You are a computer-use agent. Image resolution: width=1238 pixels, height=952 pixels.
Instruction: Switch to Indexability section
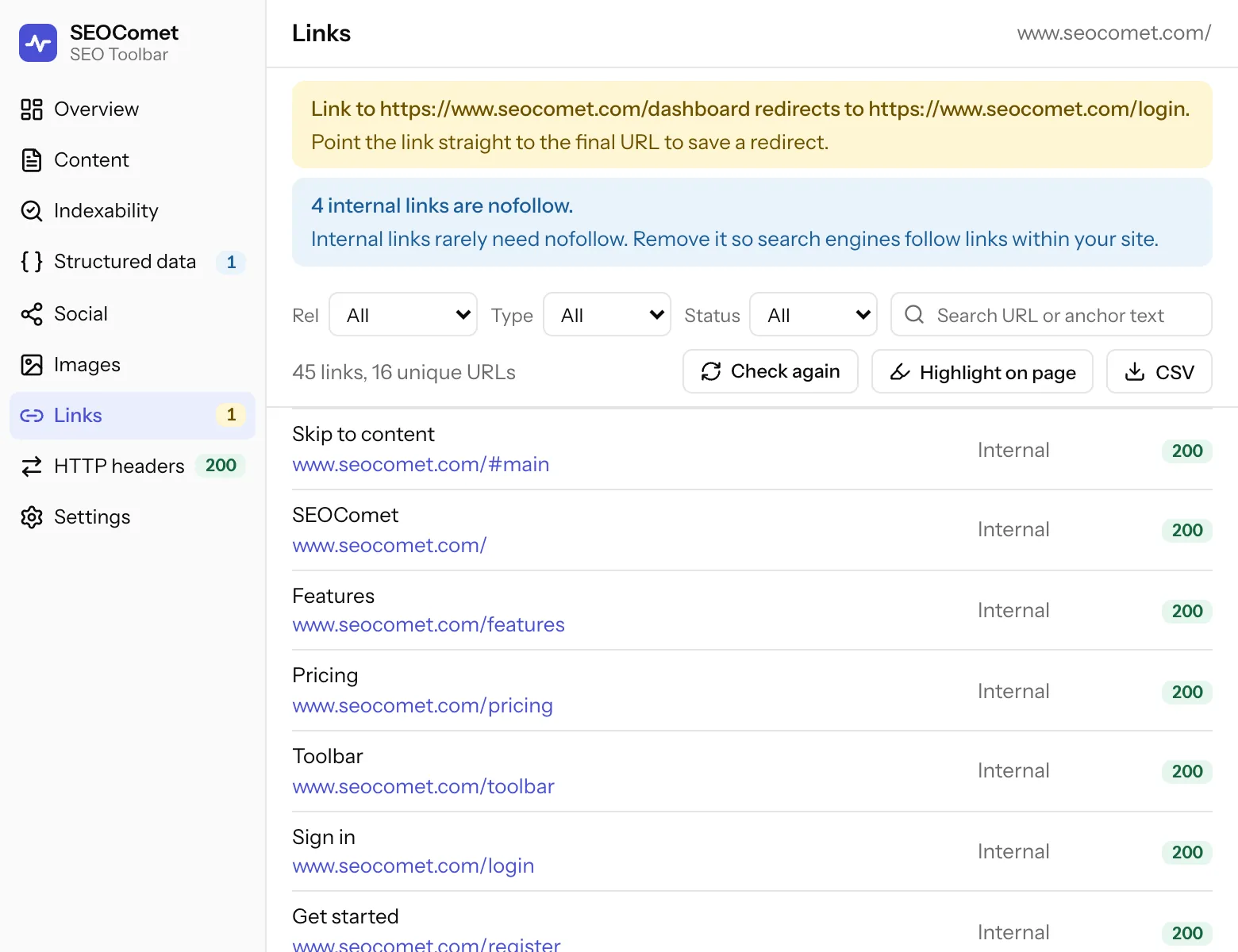pos(133,211)
